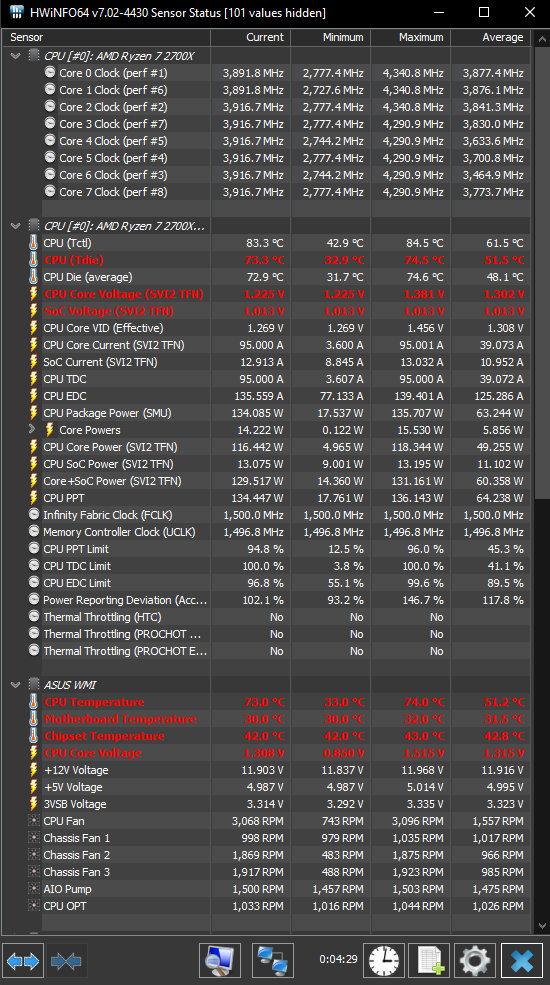Select the Chassis Fan 3 row
The height and width of the screenshot is (985, 550).
(279, 871)
